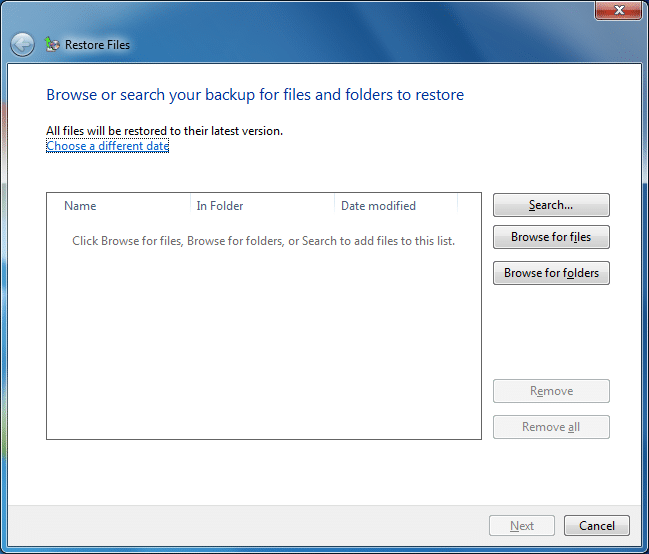Click the Restore Files wizard icon
649x554 pixels.
point(52,44)
